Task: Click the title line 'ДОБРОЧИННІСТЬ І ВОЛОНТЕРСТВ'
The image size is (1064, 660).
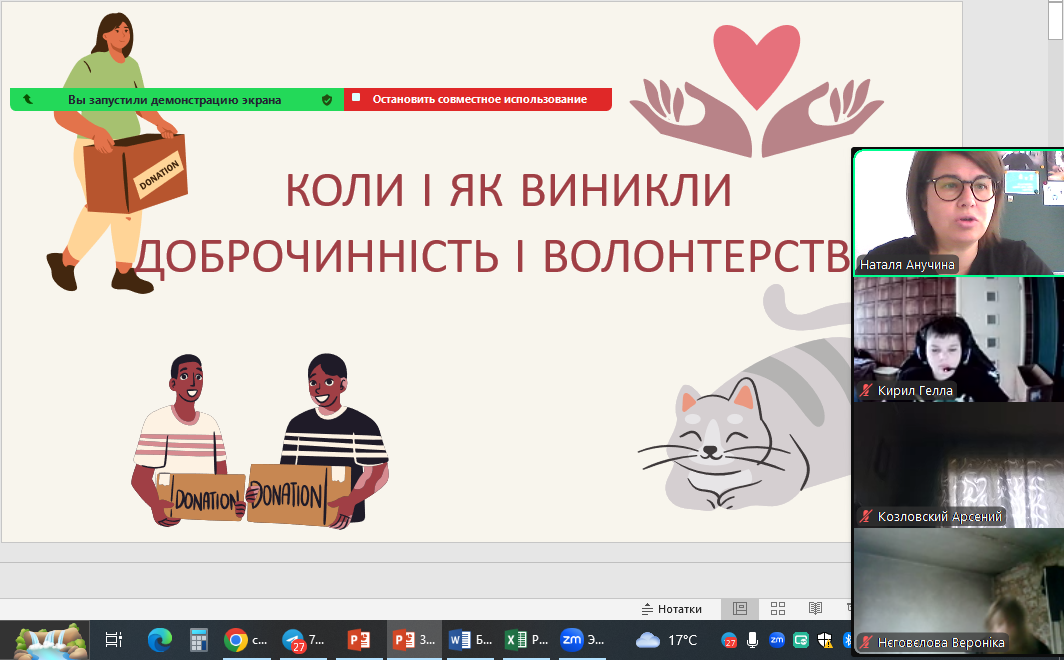Action: click(x=493, y=256)
